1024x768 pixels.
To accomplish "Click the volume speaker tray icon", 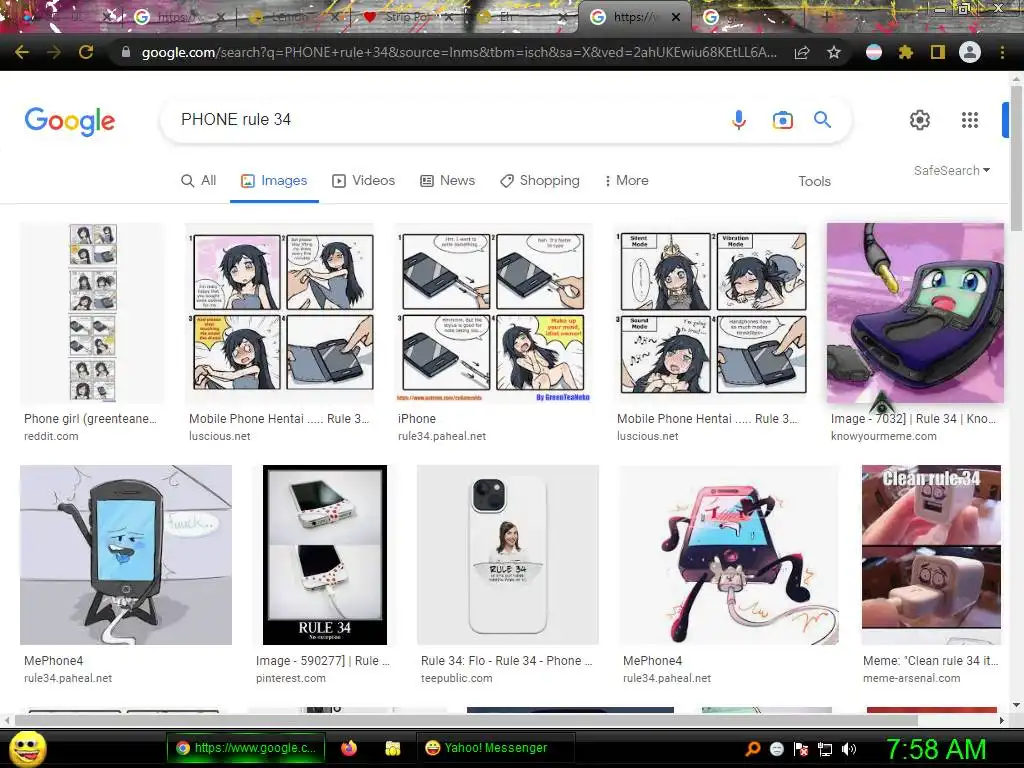I will click(849, 749).
